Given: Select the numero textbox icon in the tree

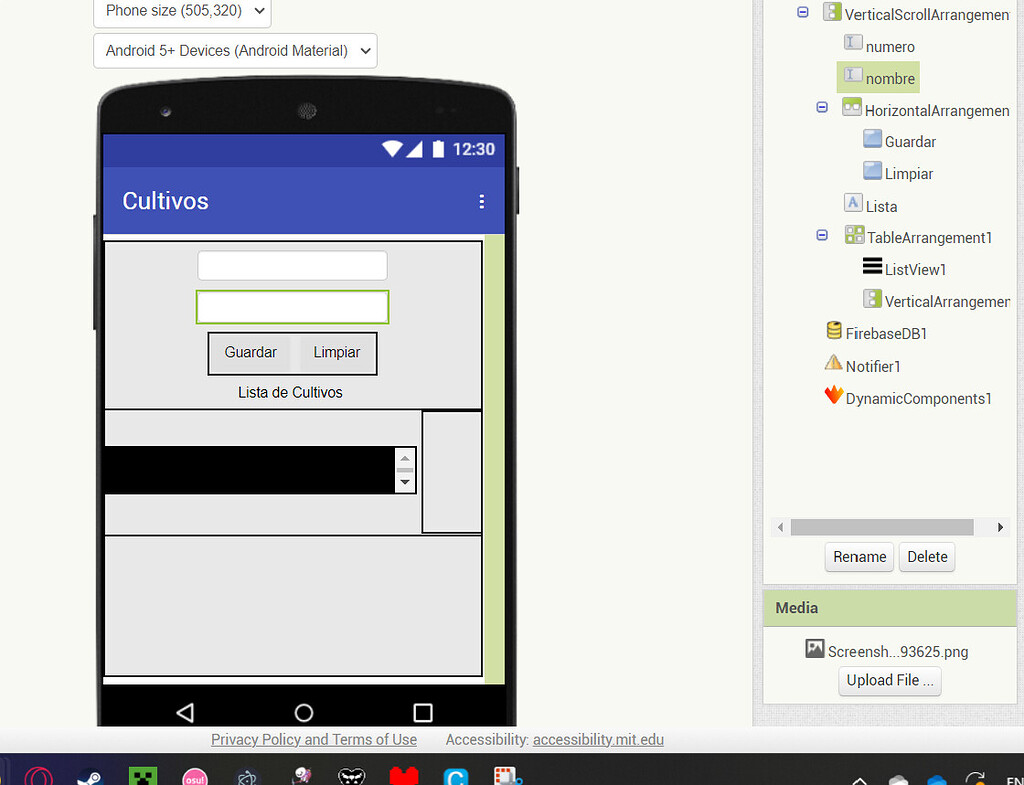Looking at the screenshot, I should pyautogui.click(x=853, y=43).
